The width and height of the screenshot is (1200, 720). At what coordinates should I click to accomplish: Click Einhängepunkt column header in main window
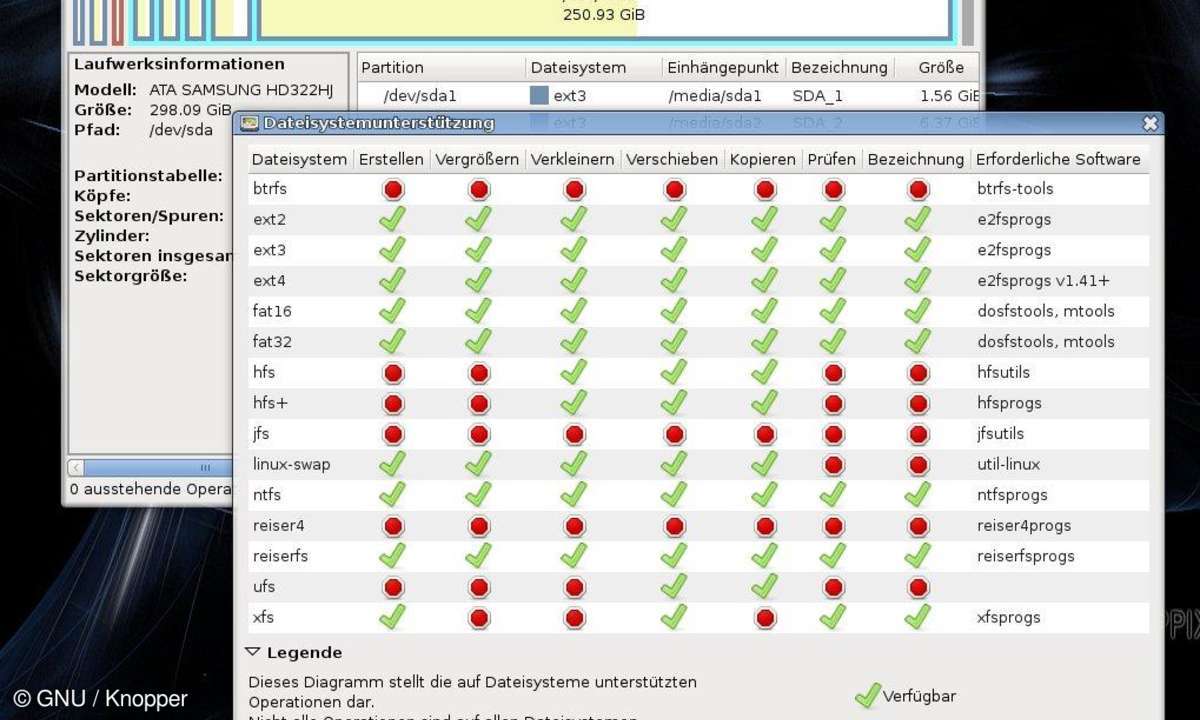724,68
